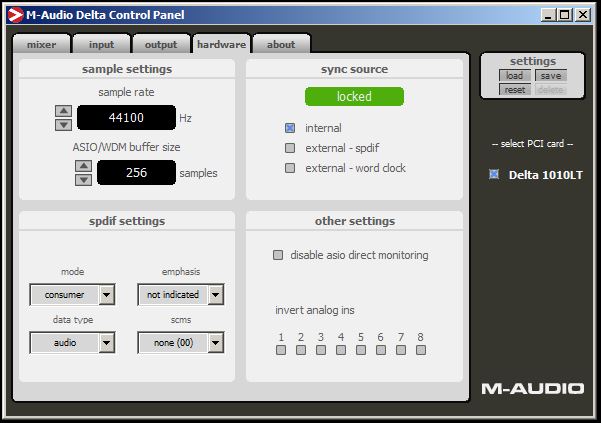Increase the sample rate with the up arrow

tap(64, 111)
